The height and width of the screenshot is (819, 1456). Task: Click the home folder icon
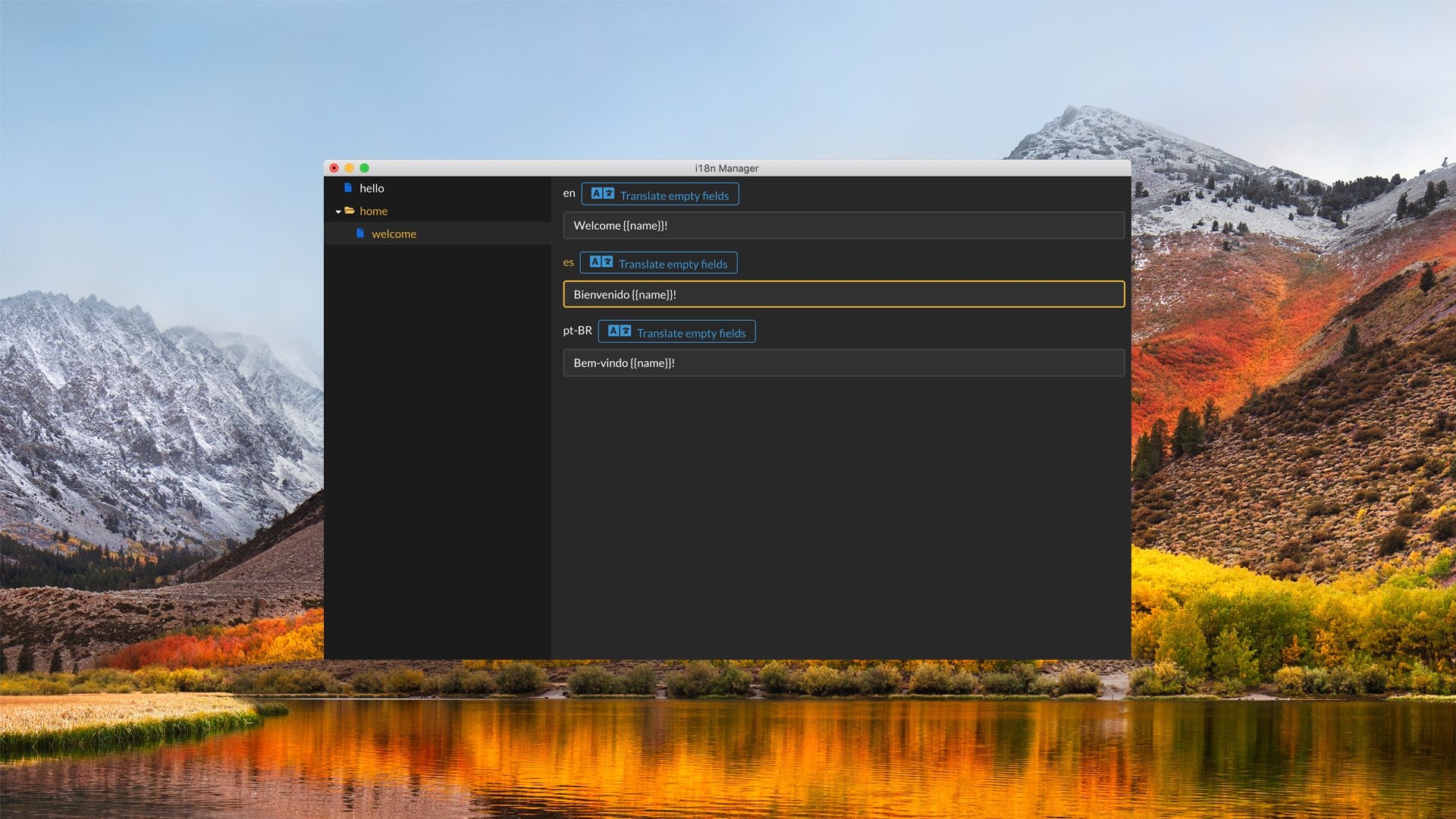point(350,211)
